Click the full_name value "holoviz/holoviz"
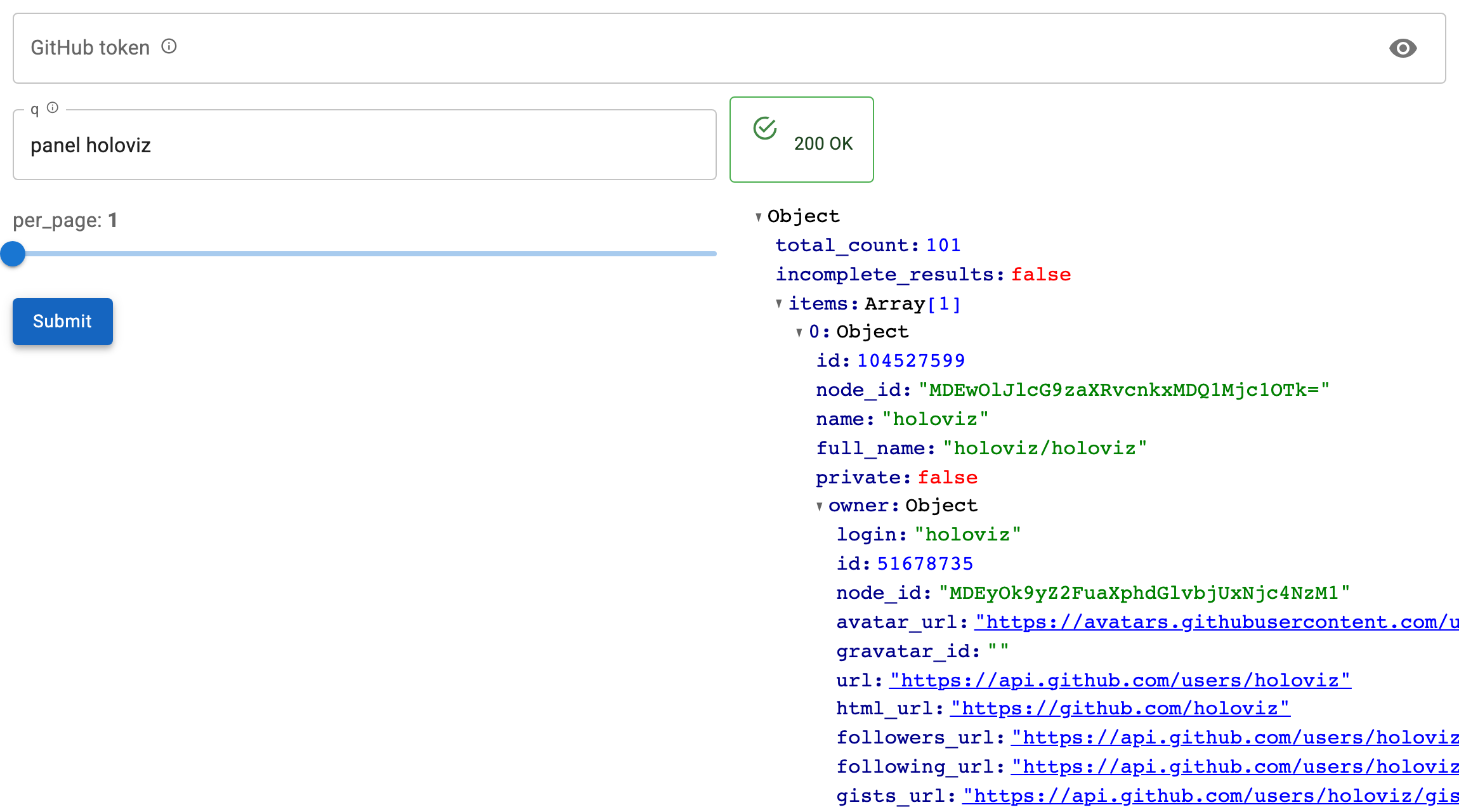 point(1045,449)
